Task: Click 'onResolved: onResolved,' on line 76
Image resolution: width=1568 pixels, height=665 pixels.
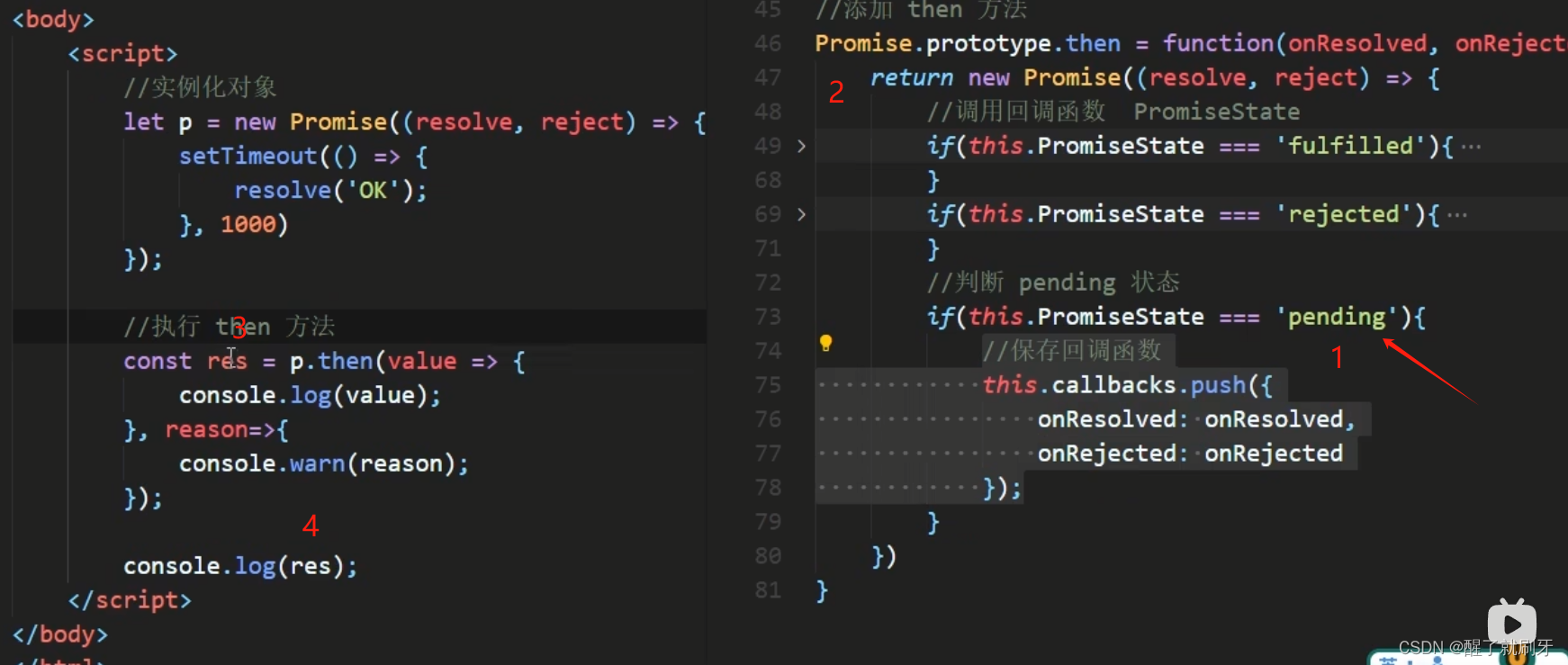Action: [1196, 419]
